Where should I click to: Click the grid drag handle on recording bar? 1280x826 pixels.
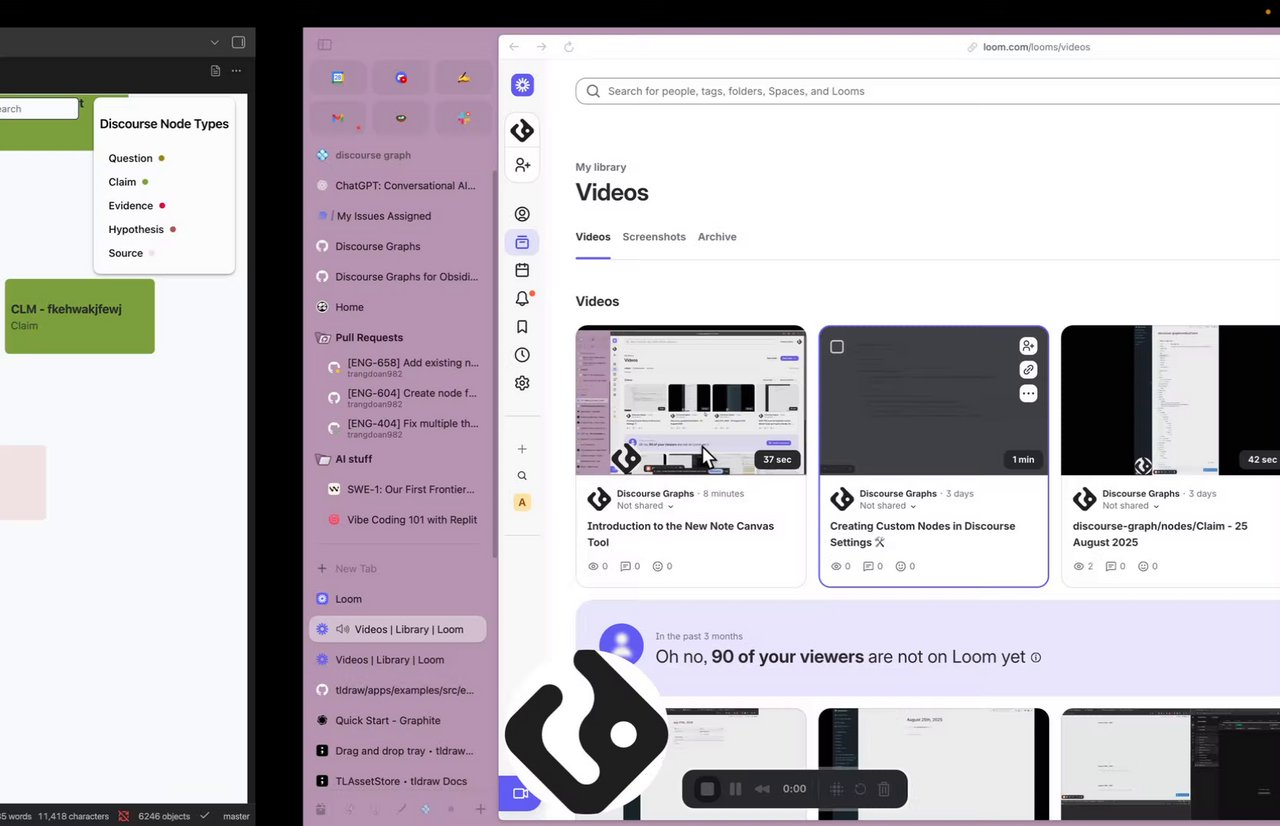point(837,789)
